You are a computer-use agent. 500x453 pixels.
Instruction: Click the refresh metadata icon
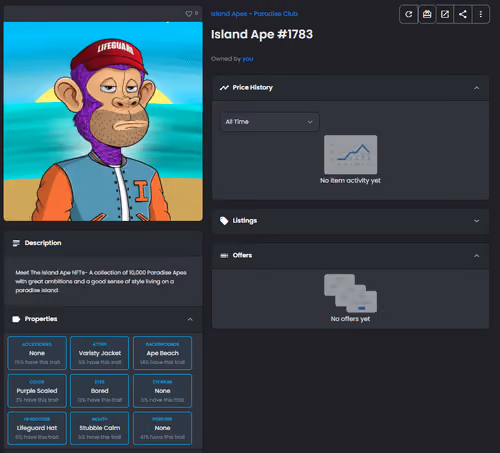pos(409,14)
